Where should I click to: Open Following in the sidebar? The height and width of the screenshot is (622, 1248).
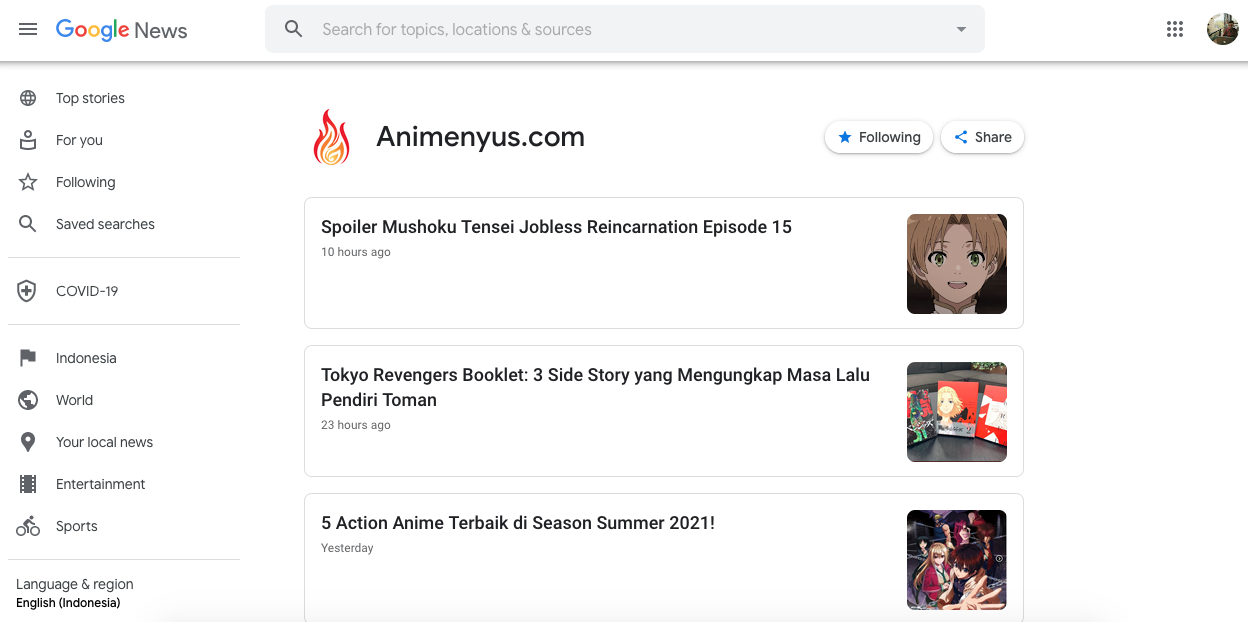coord(85,182)
